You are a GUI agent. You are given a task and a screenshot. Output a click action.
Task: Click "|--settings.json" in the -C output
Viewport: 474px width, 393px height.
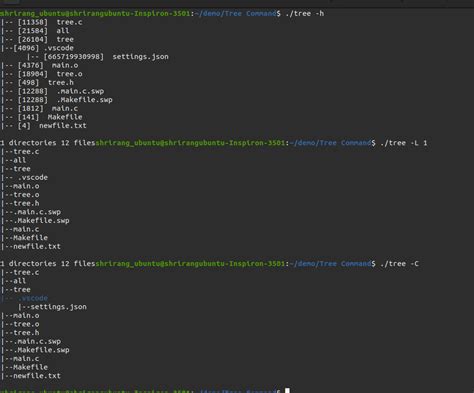click(53, 307)
